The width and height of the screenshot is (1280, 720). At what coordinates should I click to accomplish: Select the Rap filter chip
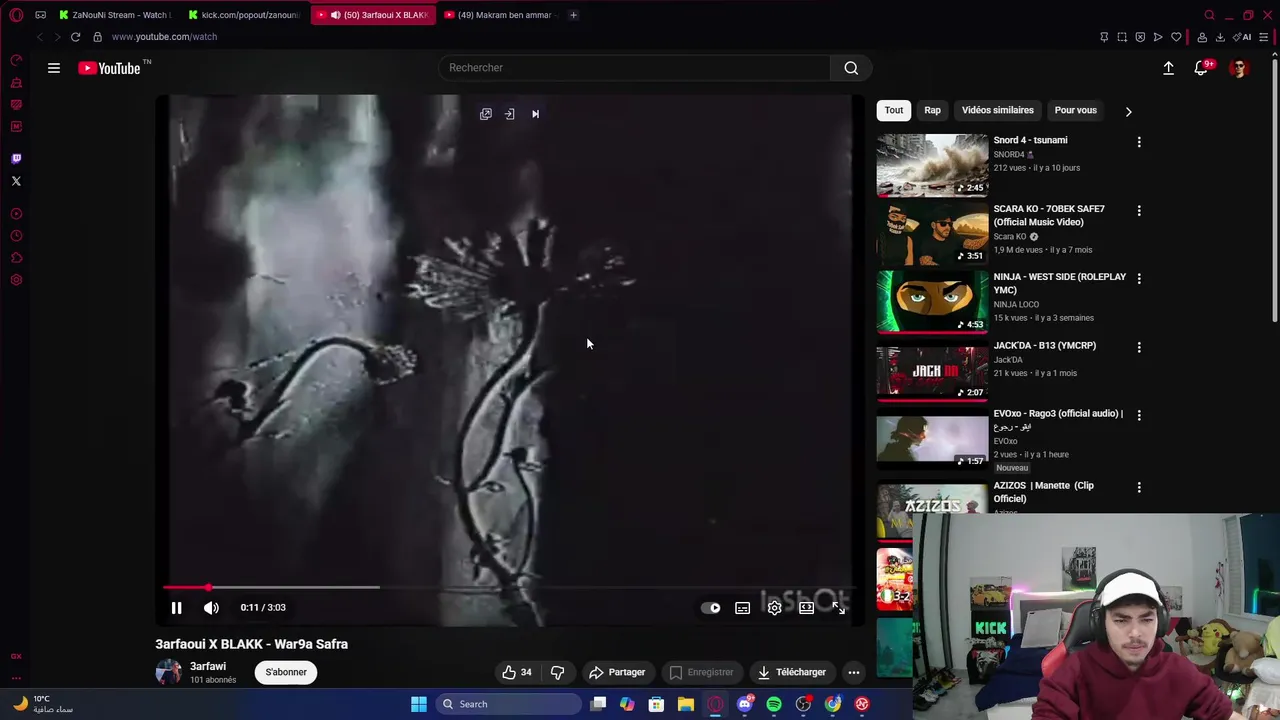932,110
